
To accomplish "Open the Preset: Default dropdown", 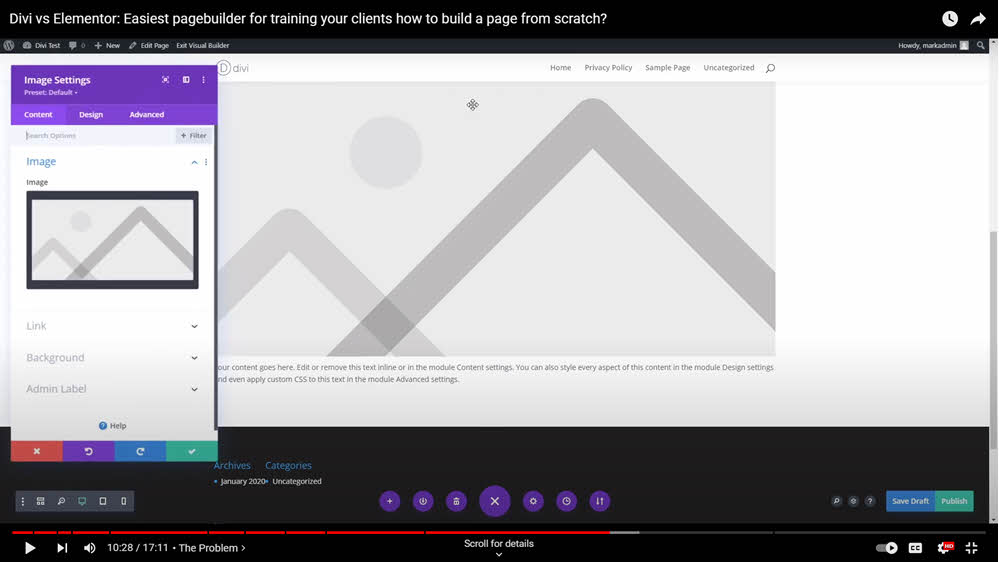I will click(51, 92).
